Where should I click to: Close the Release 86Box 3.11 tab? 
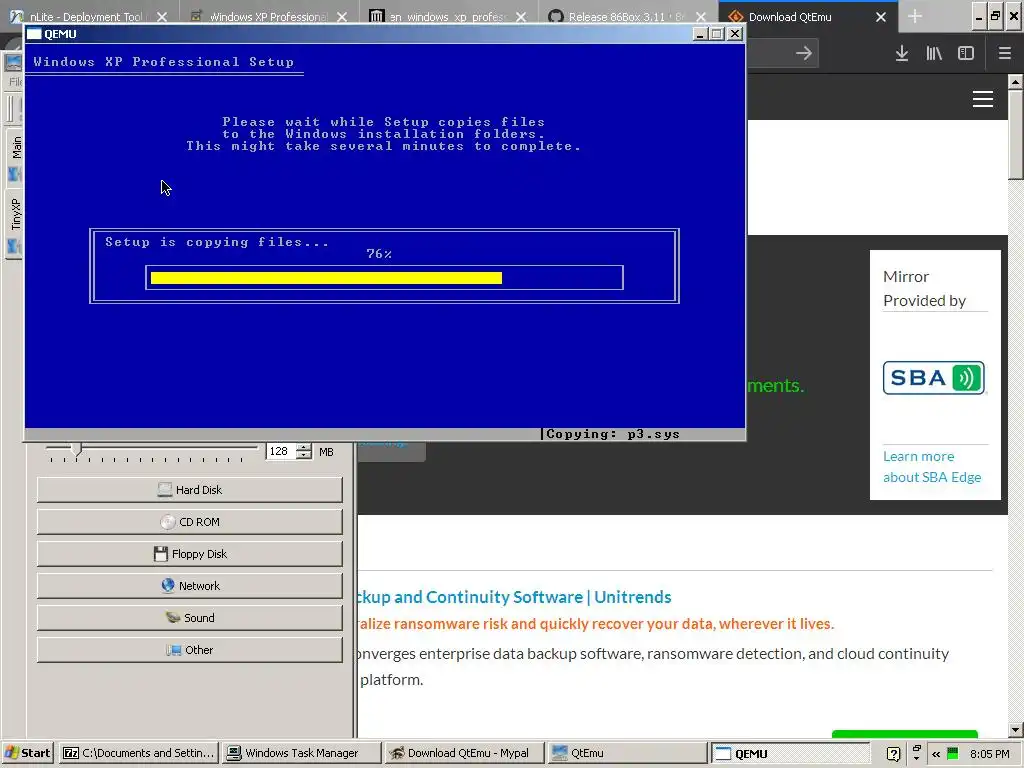click(700, 17)
